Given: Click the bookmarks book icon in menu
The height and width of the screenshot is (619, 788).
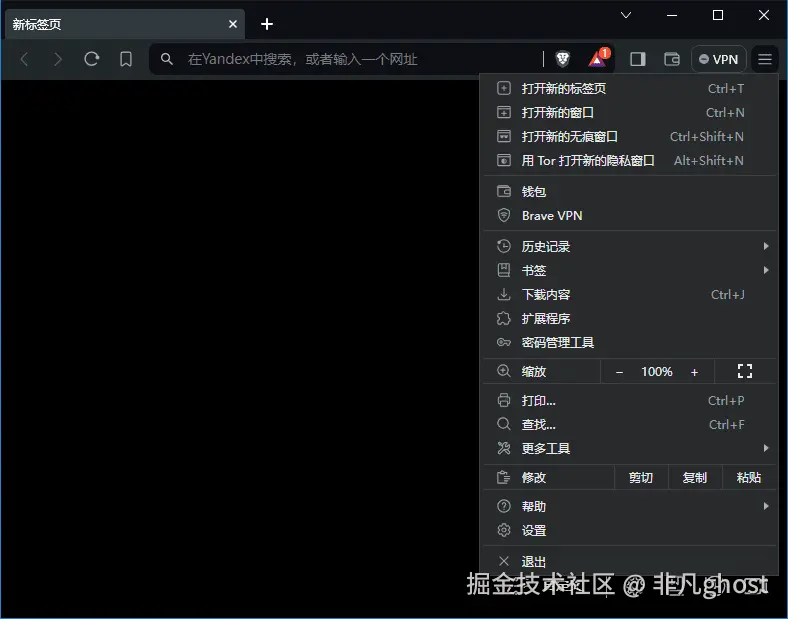Looking at the screenshot, I should coord(504,270).
